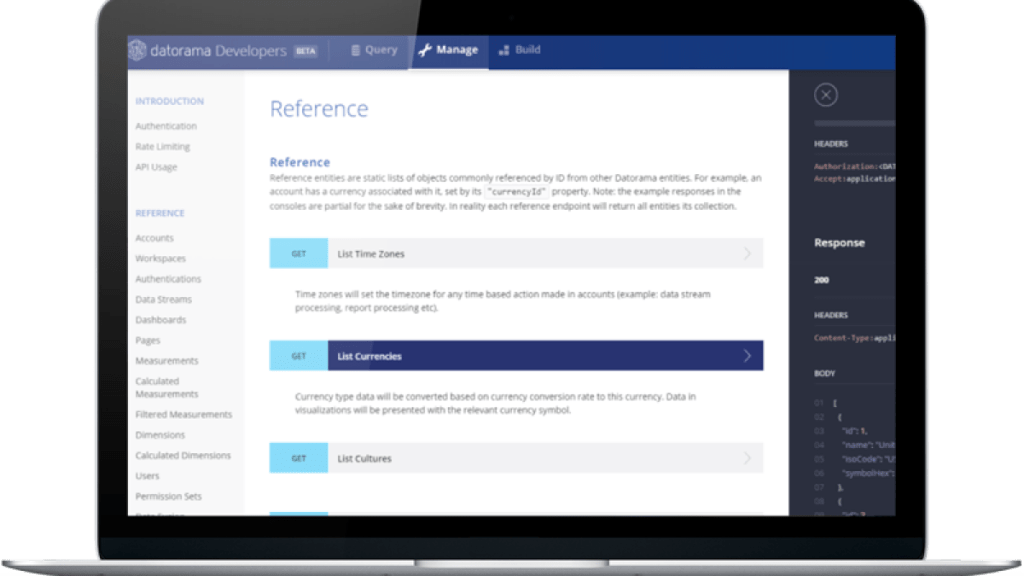Expand the List Cultures endpoint chevron
Viewport: 1024px width, 576px height.
(747, 459)
